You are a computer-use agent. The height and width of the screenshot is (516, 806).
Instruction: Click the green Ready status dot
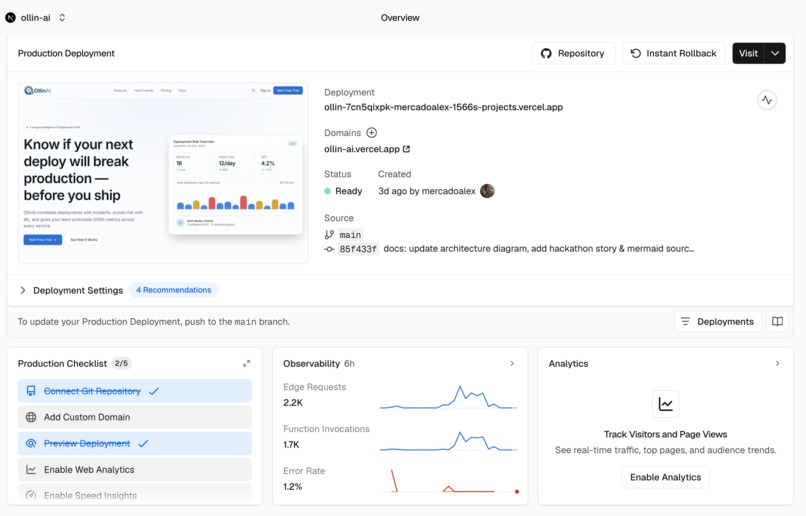pos(327,191)
